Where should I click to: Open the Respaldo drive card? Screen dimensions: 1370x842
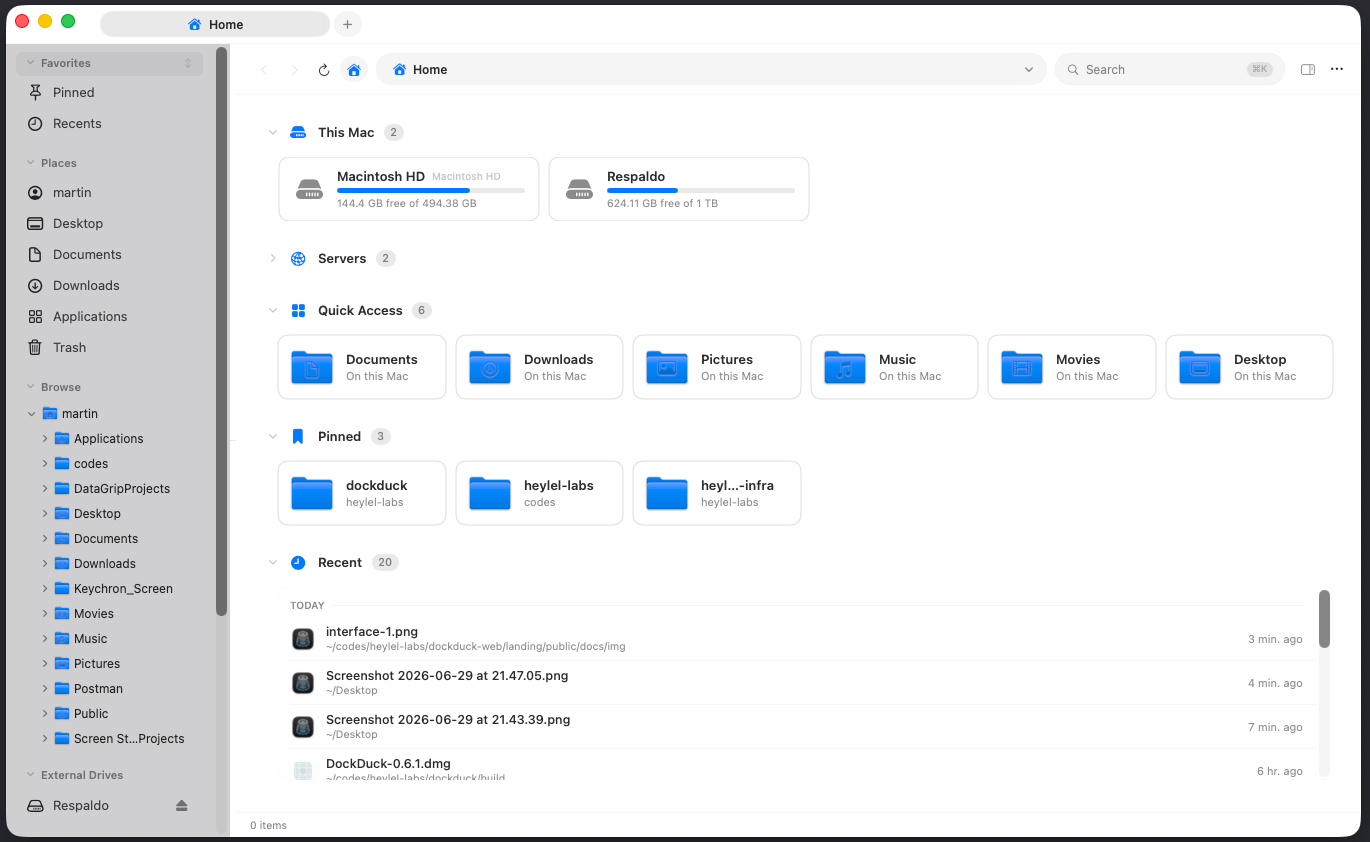(x=679, y=189)
